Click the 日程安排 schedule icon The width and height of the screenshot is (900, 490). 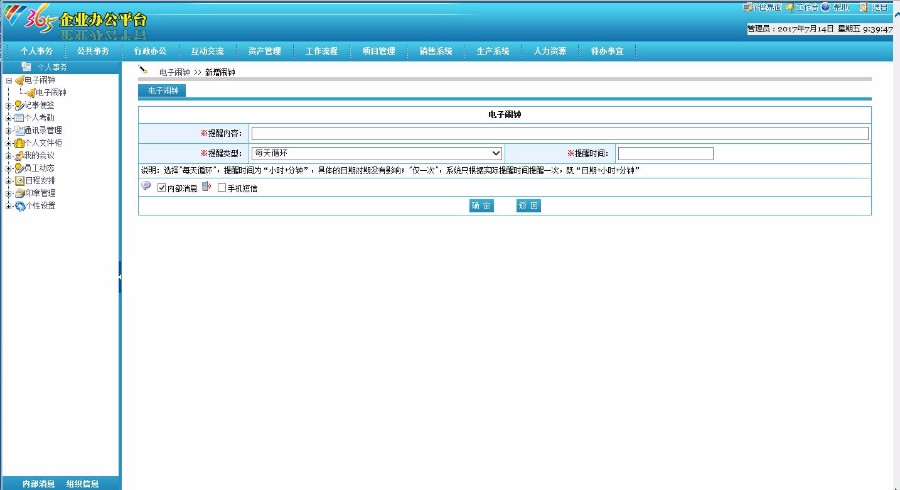pos(19,181)
